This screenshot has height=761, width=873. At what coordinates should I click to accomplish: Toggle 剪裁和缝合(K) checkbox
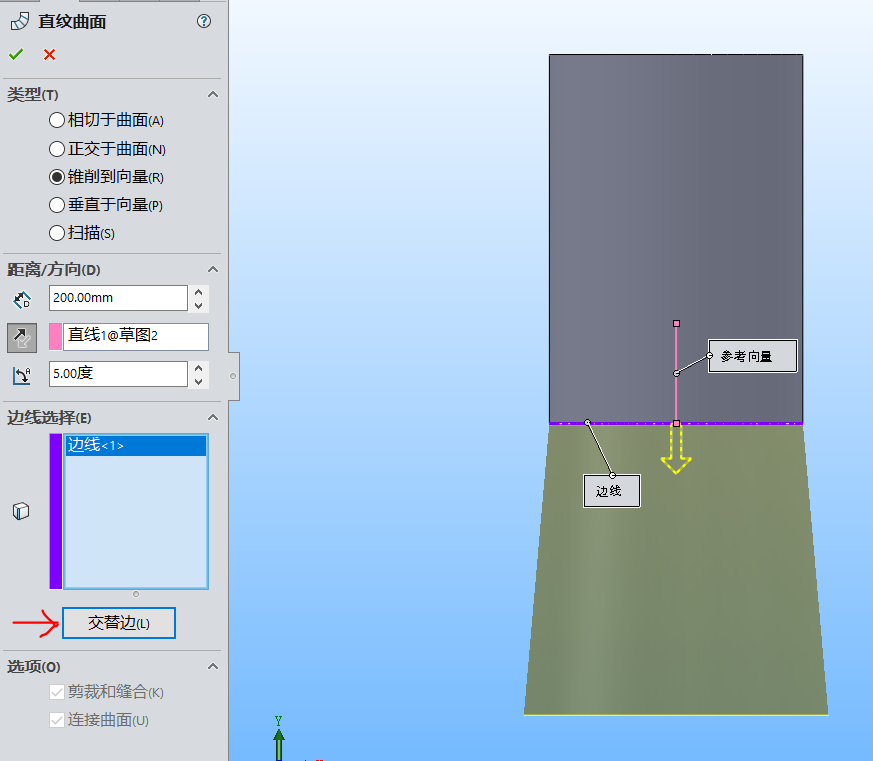click(57, 692)
